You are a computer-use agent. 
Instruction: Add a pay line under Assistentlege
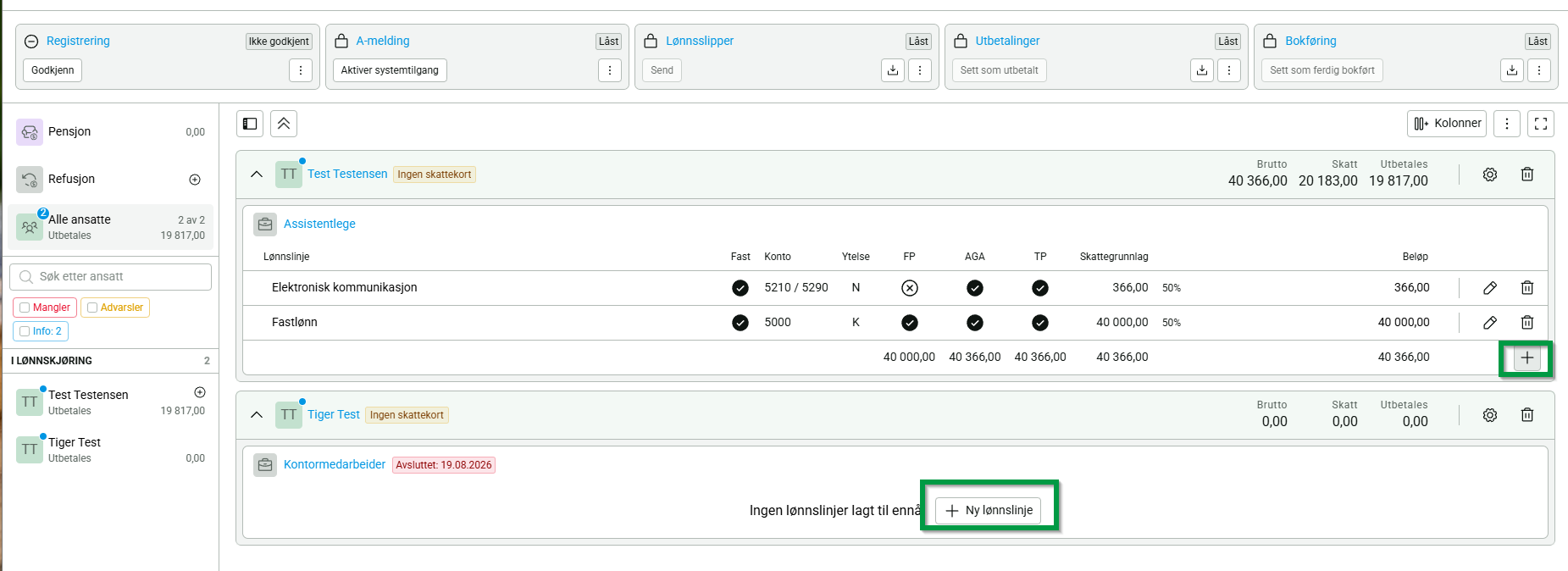(1527, 358)
